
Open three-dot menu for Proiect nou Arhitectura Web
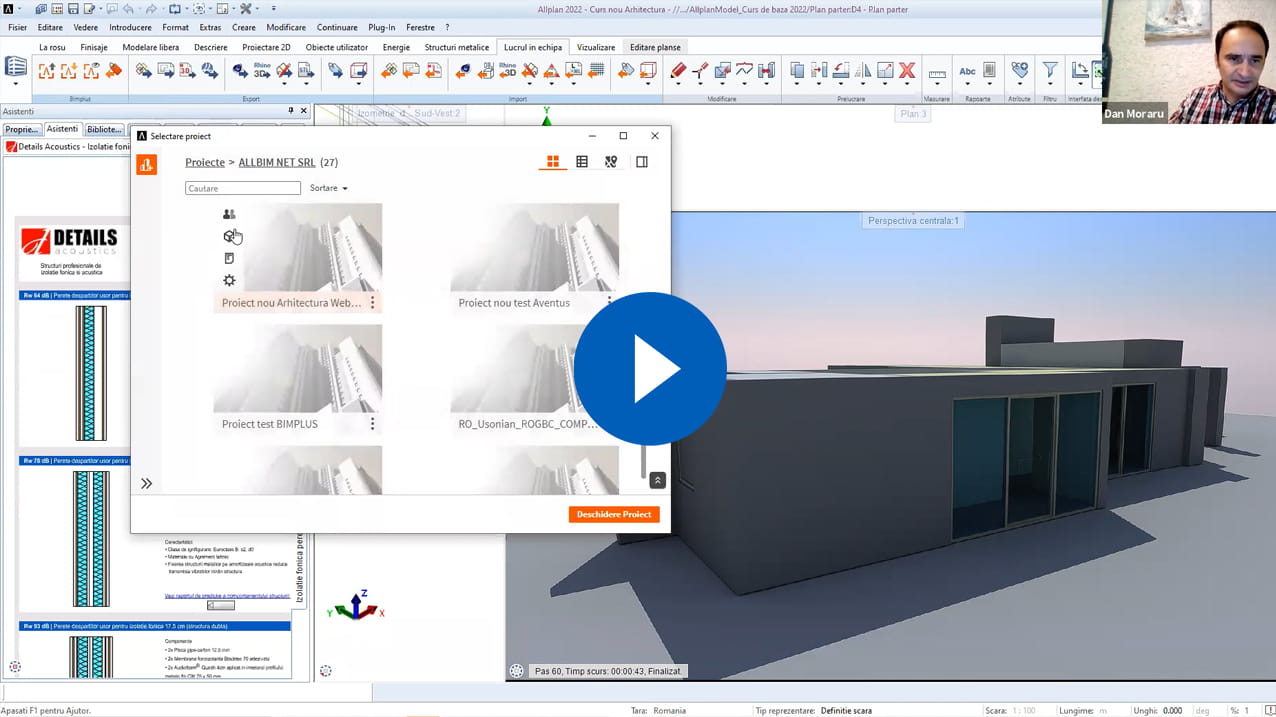click(373, 303)
